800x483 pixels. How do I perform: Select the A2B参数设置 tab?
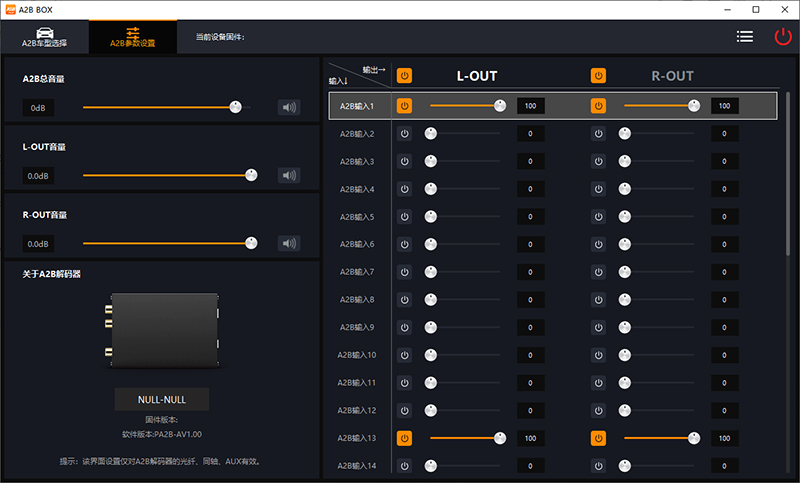[132, 37]
